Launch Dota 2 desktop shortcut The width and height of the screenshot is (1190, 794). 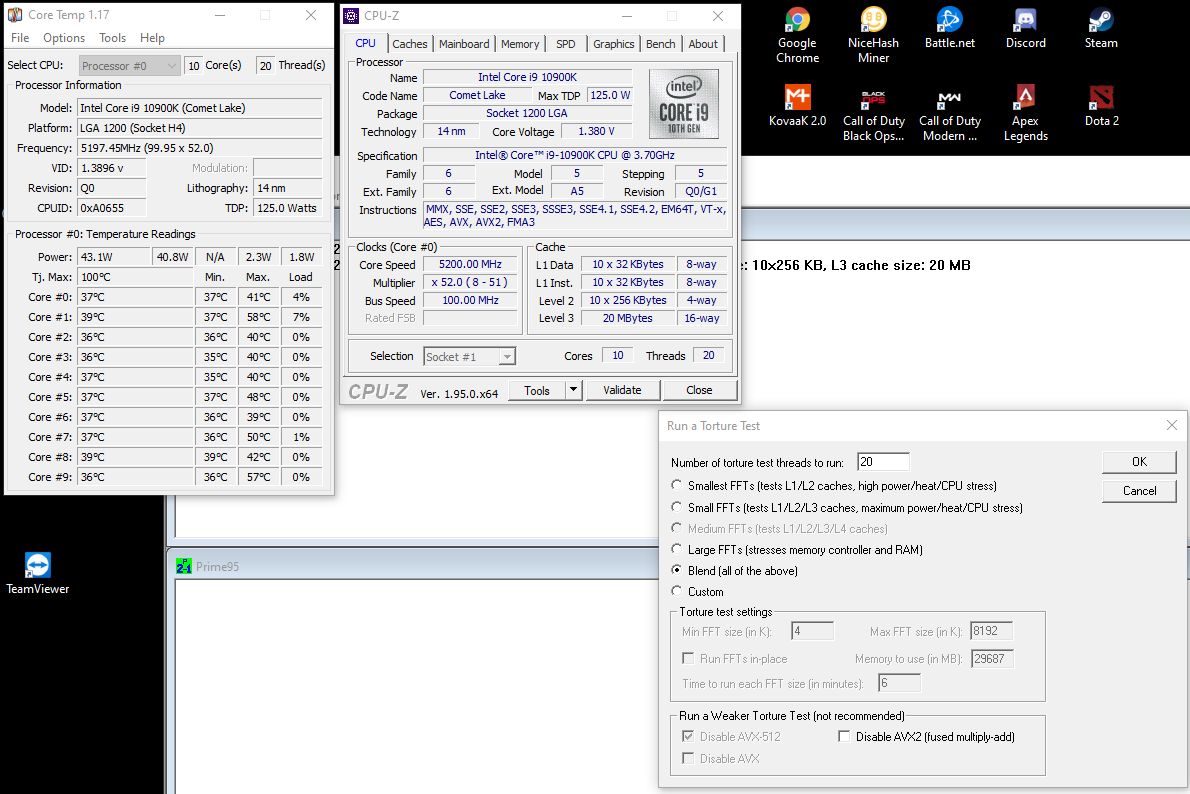pyautogui.click(x=1100, y=105)
